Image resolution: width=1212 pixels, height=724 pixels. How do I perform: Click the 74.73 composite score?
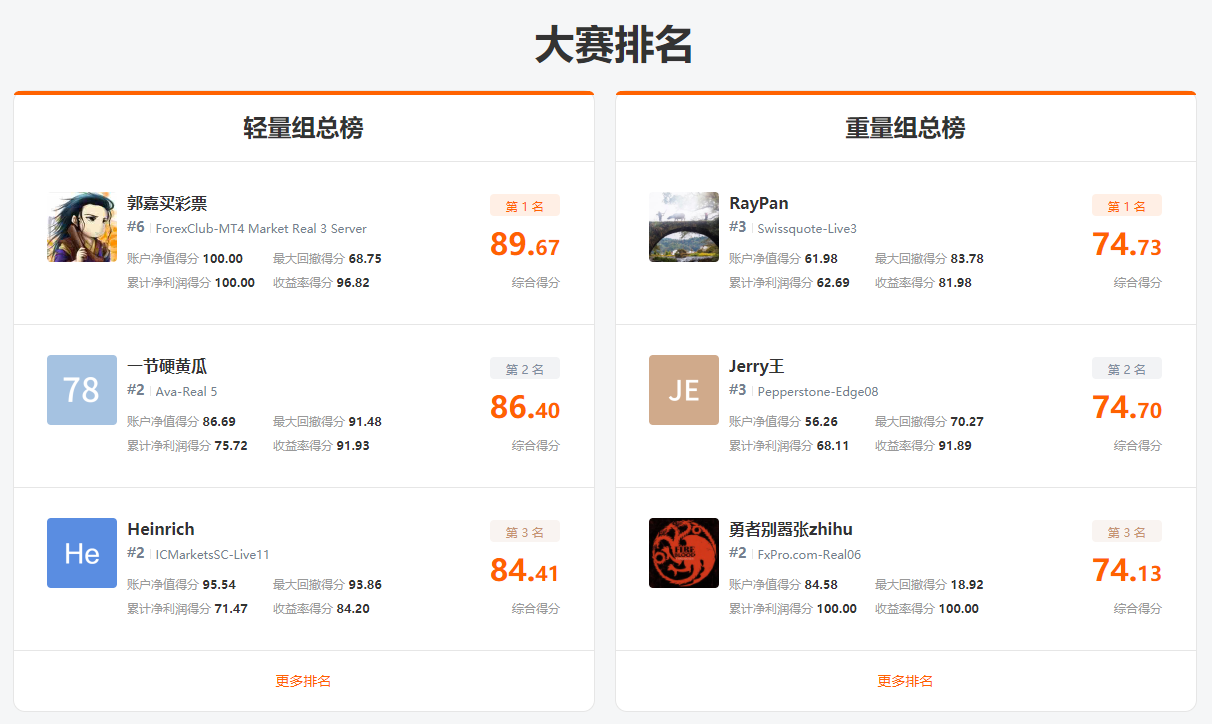coord(1127,245)
